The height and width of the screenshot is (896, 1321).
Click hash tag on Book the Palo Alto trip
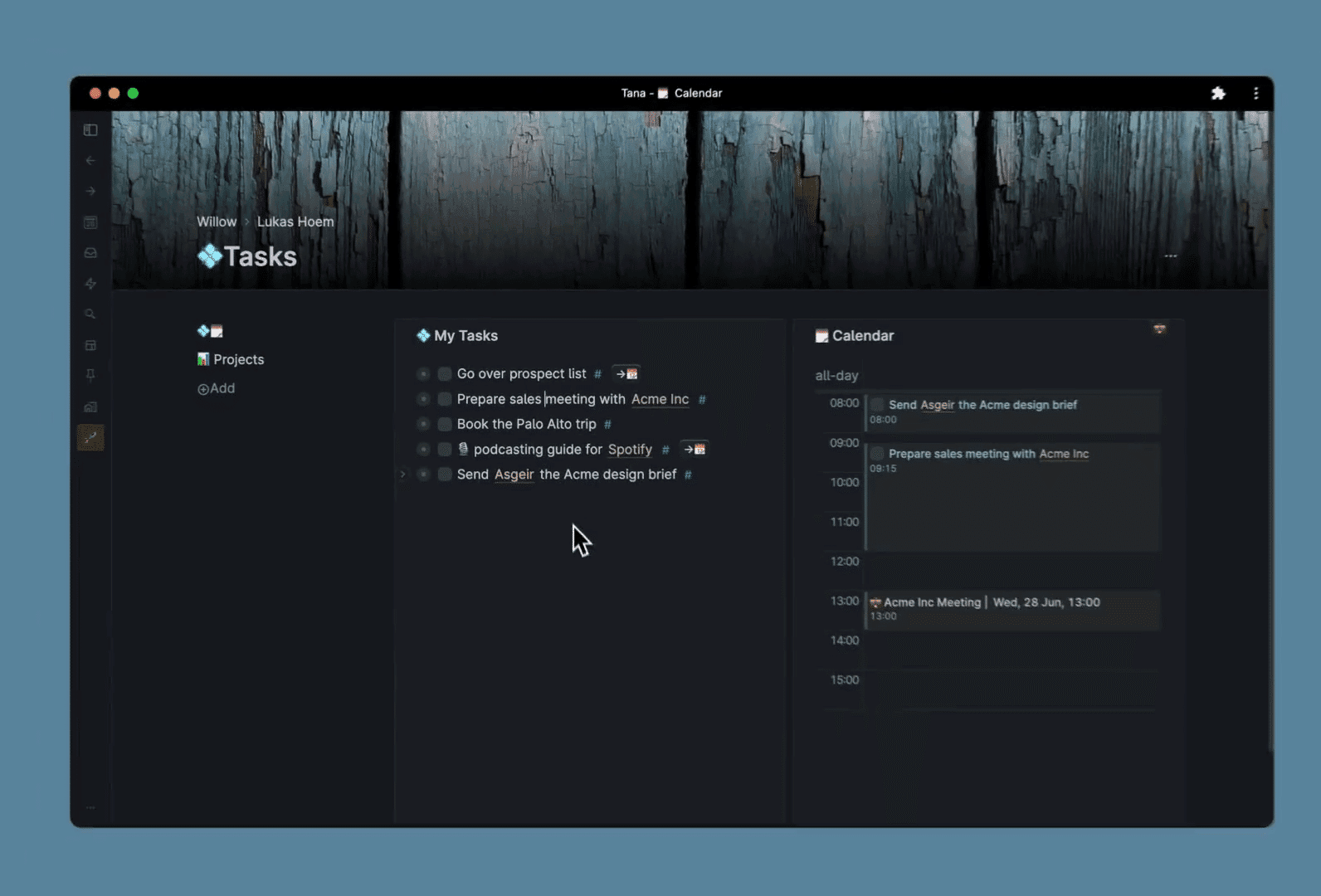607,425
